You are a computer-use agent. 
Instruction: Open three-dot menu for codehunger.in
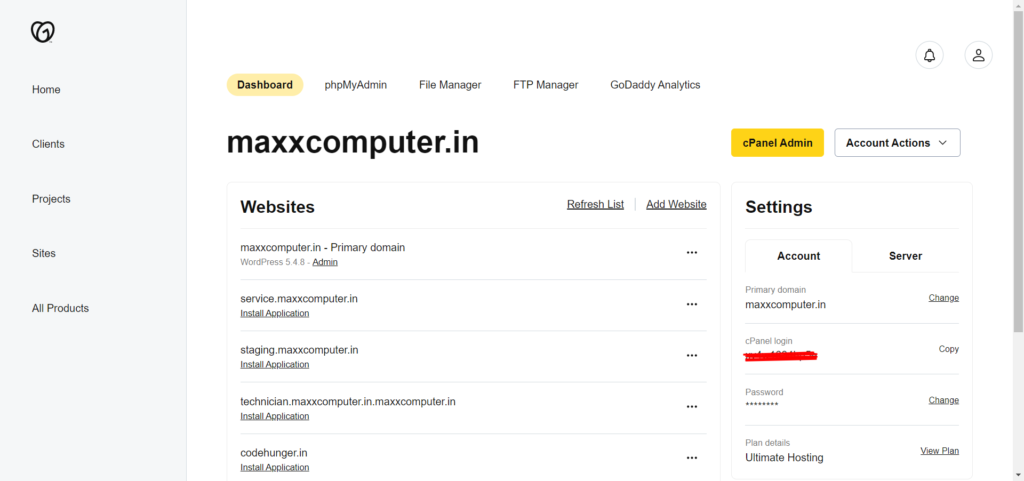(x=692, y=458)
